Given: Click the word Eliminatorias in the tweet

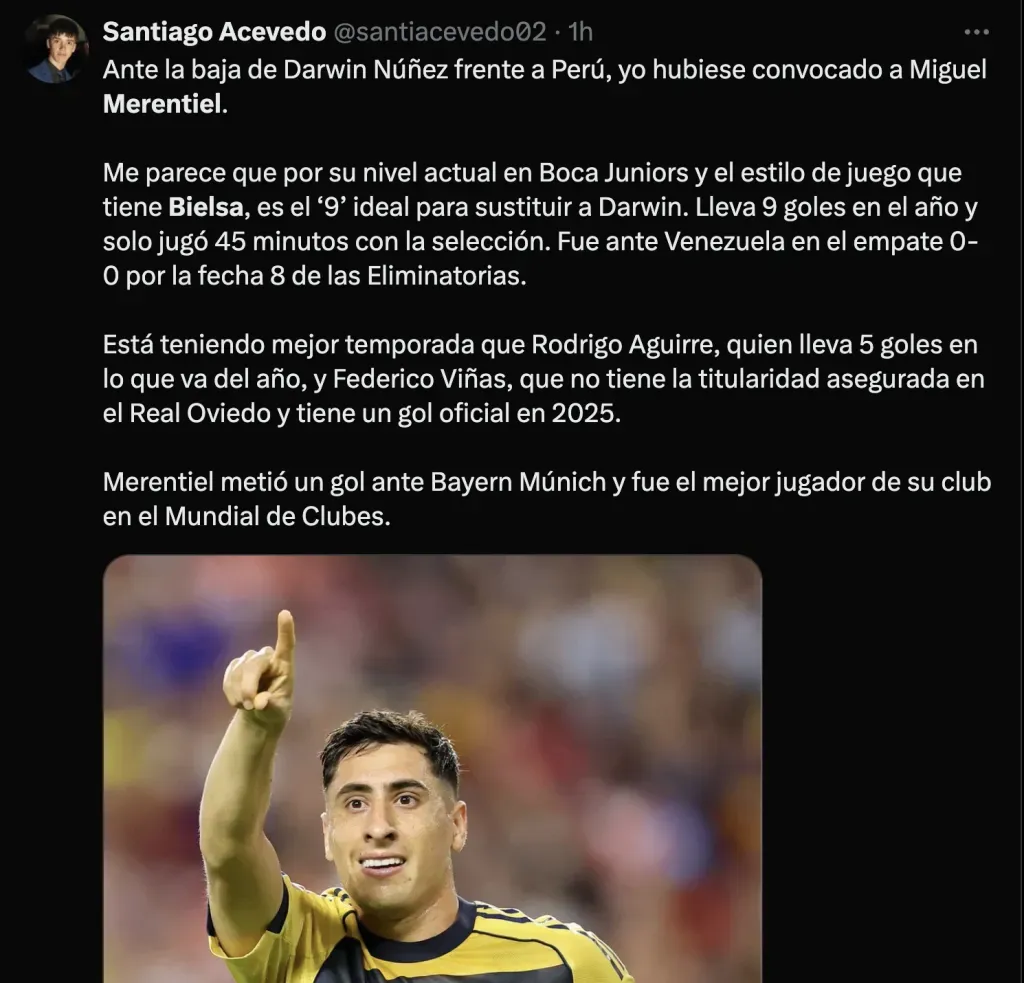Looking at the screenshot, I should 446,276.
